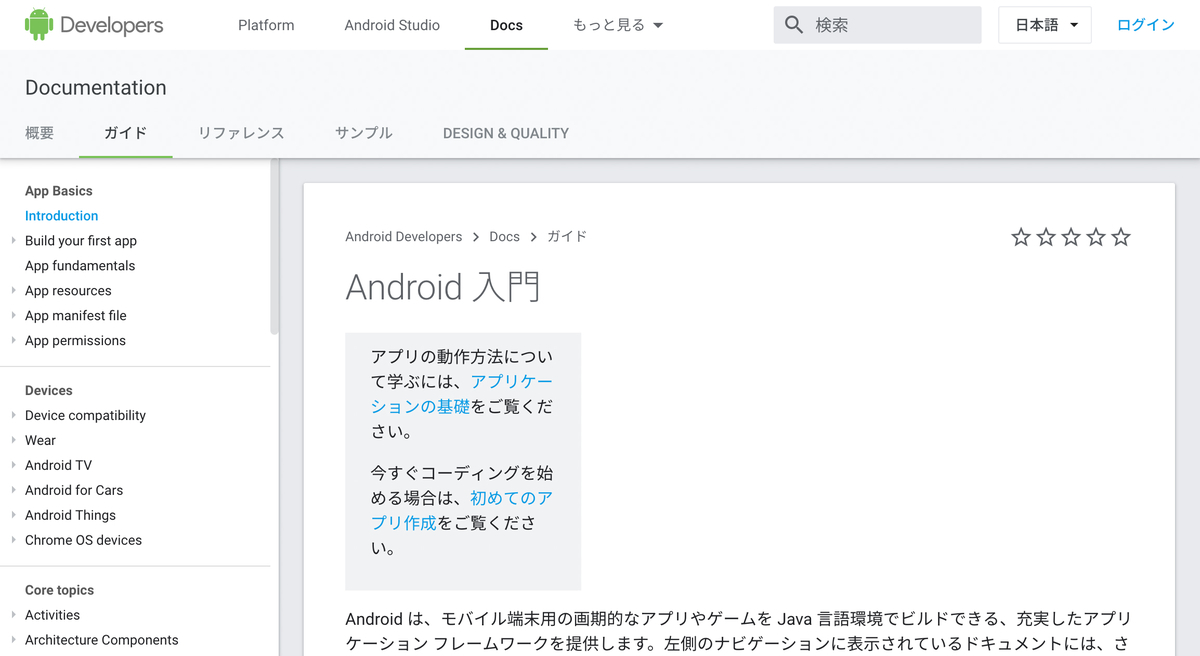
Task: Switch to the 概要 tab
Action: coord(40,133)
